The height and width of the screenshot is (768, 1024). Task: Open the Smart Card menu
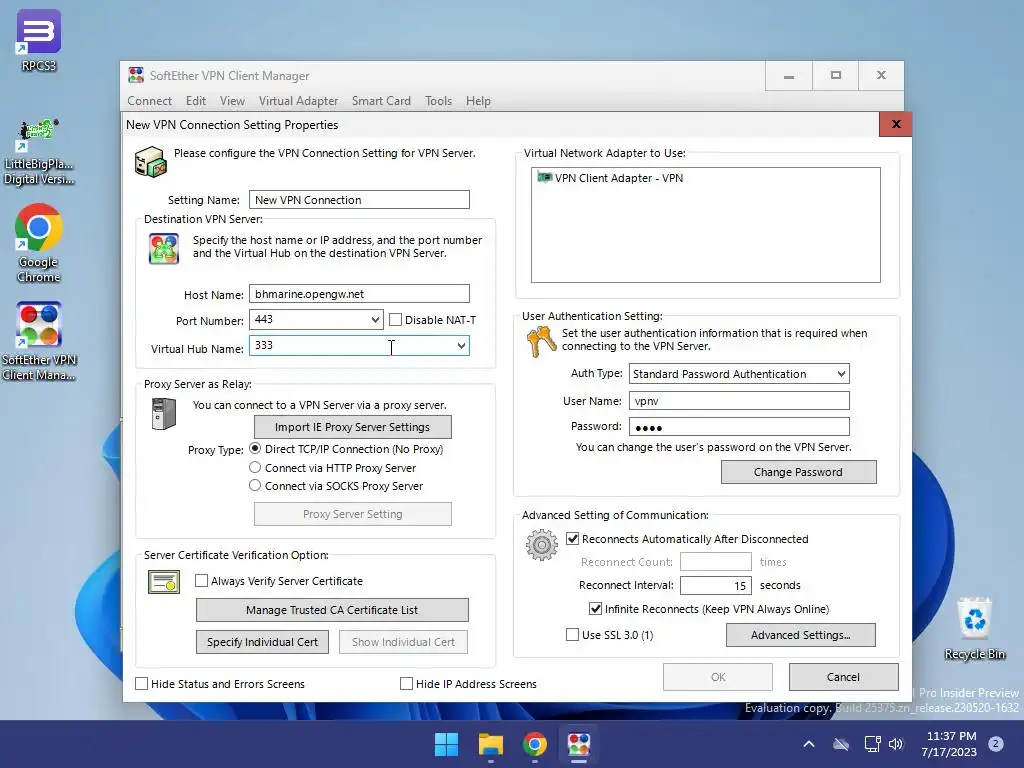coord(381,101)
